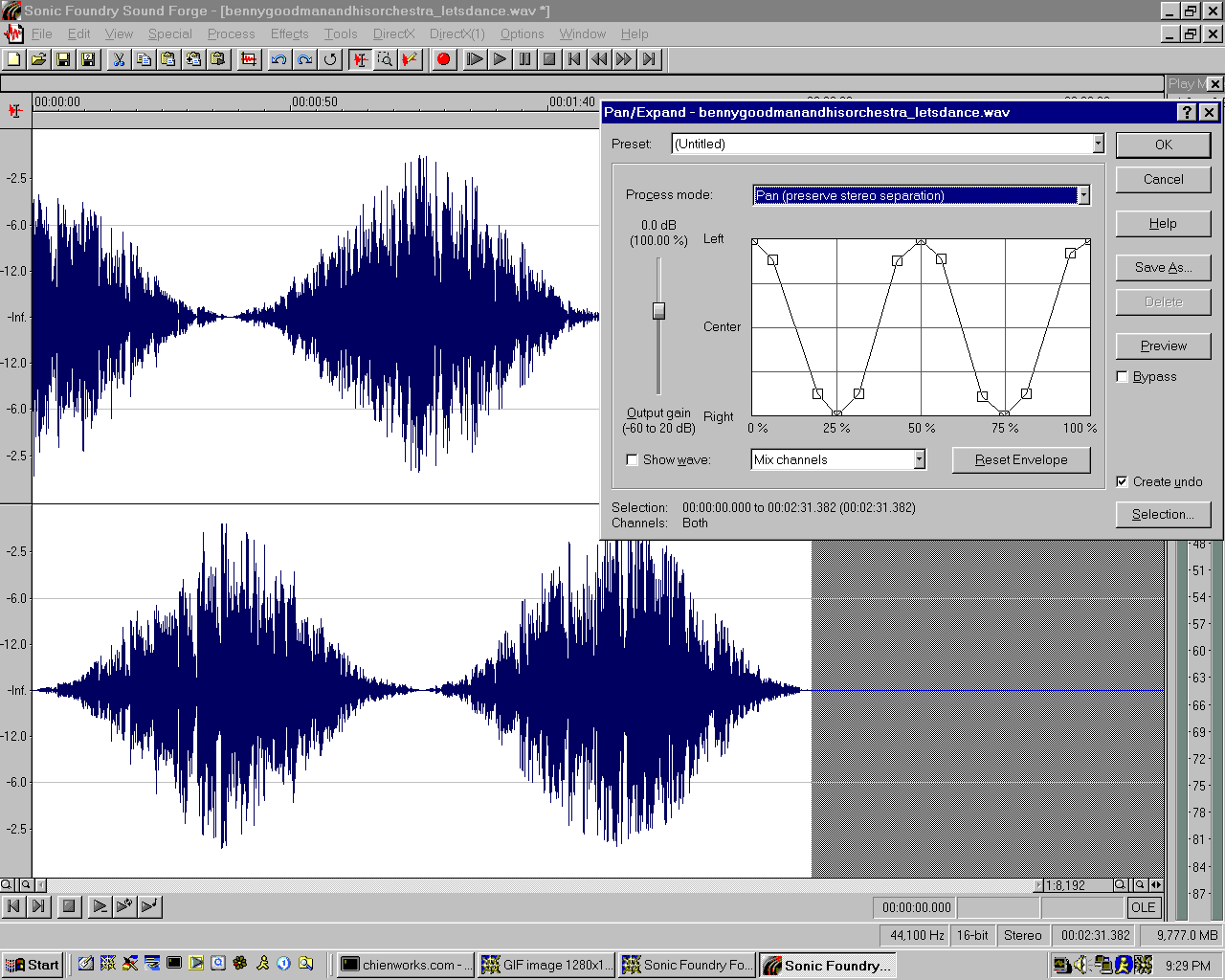Click OK in the Pan/Expand dialog
1225x980 pixels.
pos(1164,145)
